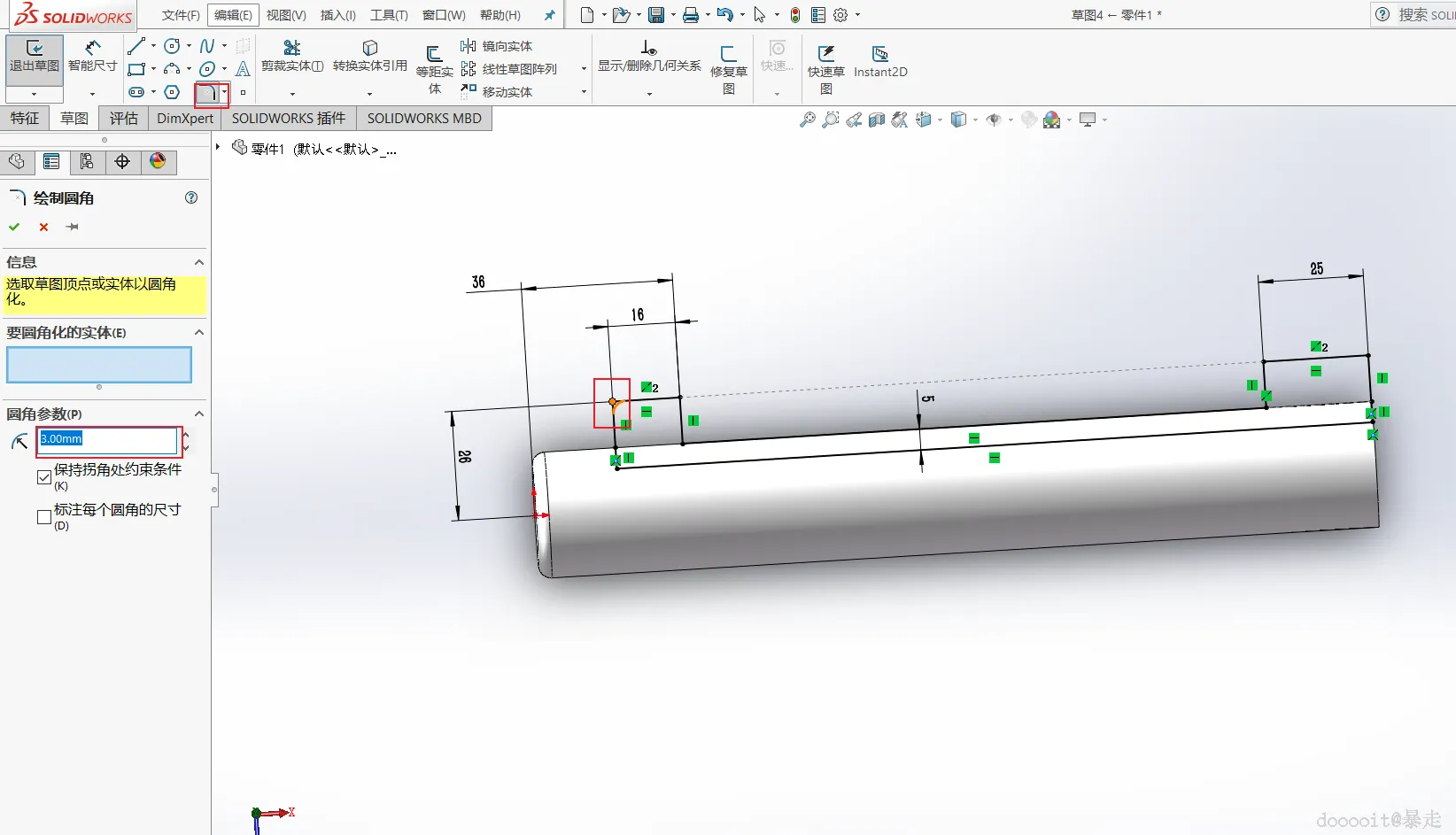Image resolution: width=1456 pixels, height=835 pixels.
Task: Expand the 零件1 flyout feature tree
Action: click(x=218, y=147)
